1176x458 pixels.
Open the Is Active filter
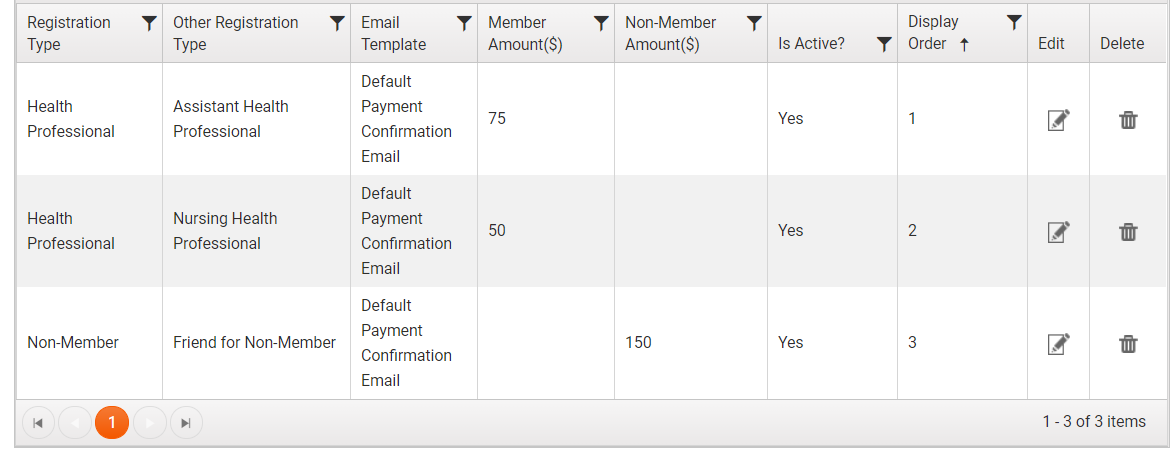pos(884,44)
